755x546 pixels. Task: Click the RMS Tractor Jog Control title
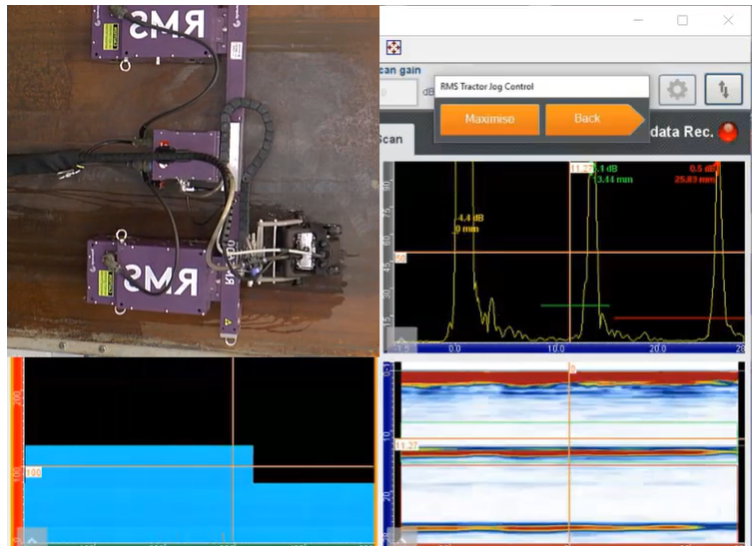click(x=487, y=87)
